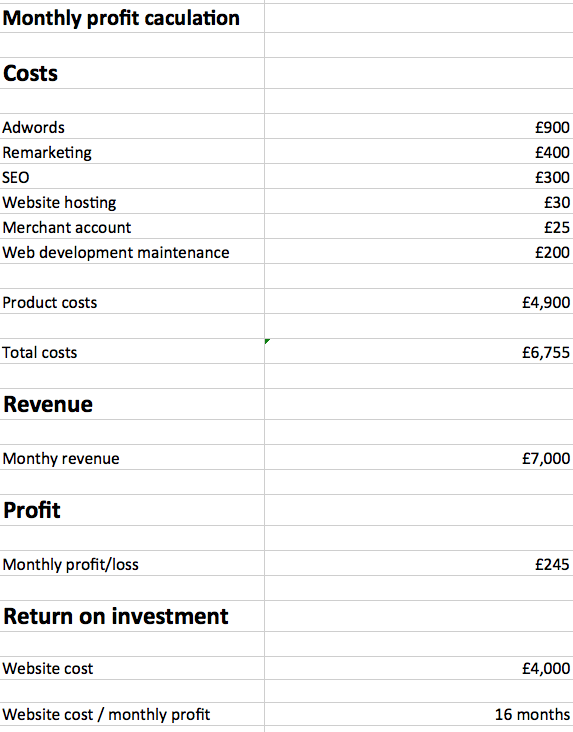Click the £300 SEO cost cell

[x=419, y=176]
